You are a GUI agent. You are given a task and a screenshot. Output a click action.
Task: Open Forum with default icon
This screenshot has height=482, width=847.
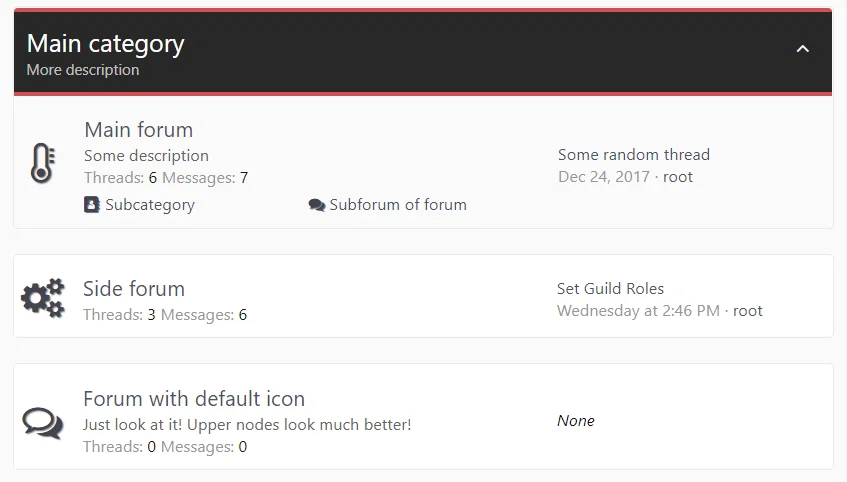tap(194, 399)
